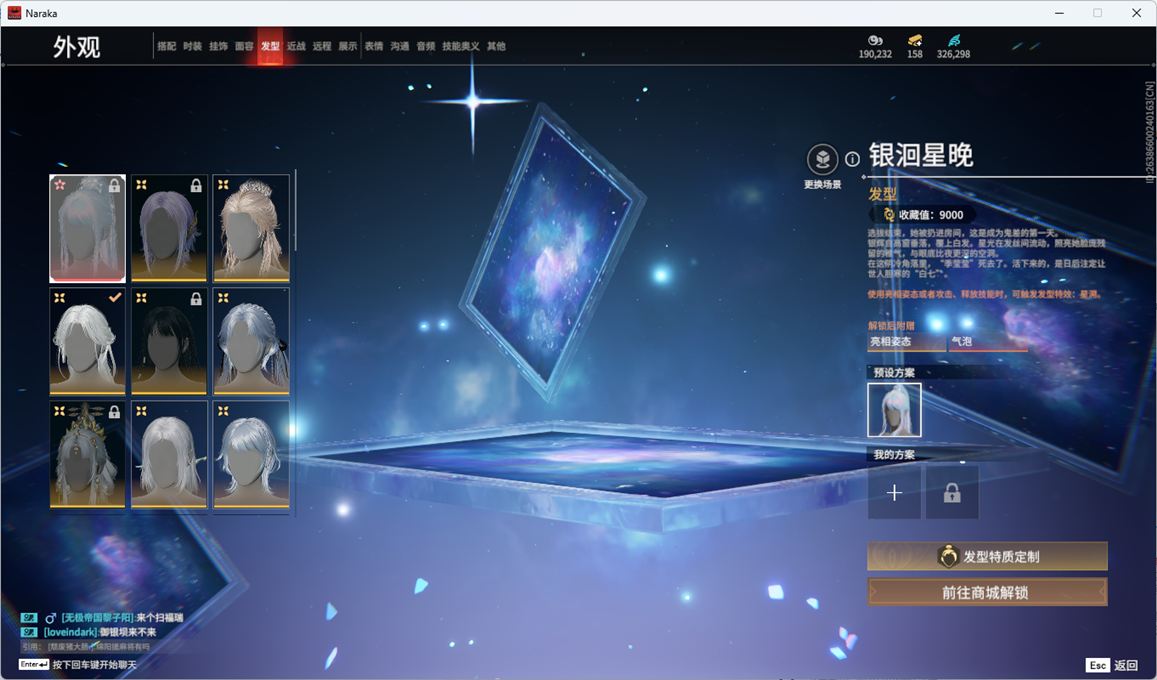The height and width of the screenshot is (680, 1157).
Task: Select the equipped white hairstyle with checkmark
Action: (x=88, y=341)
